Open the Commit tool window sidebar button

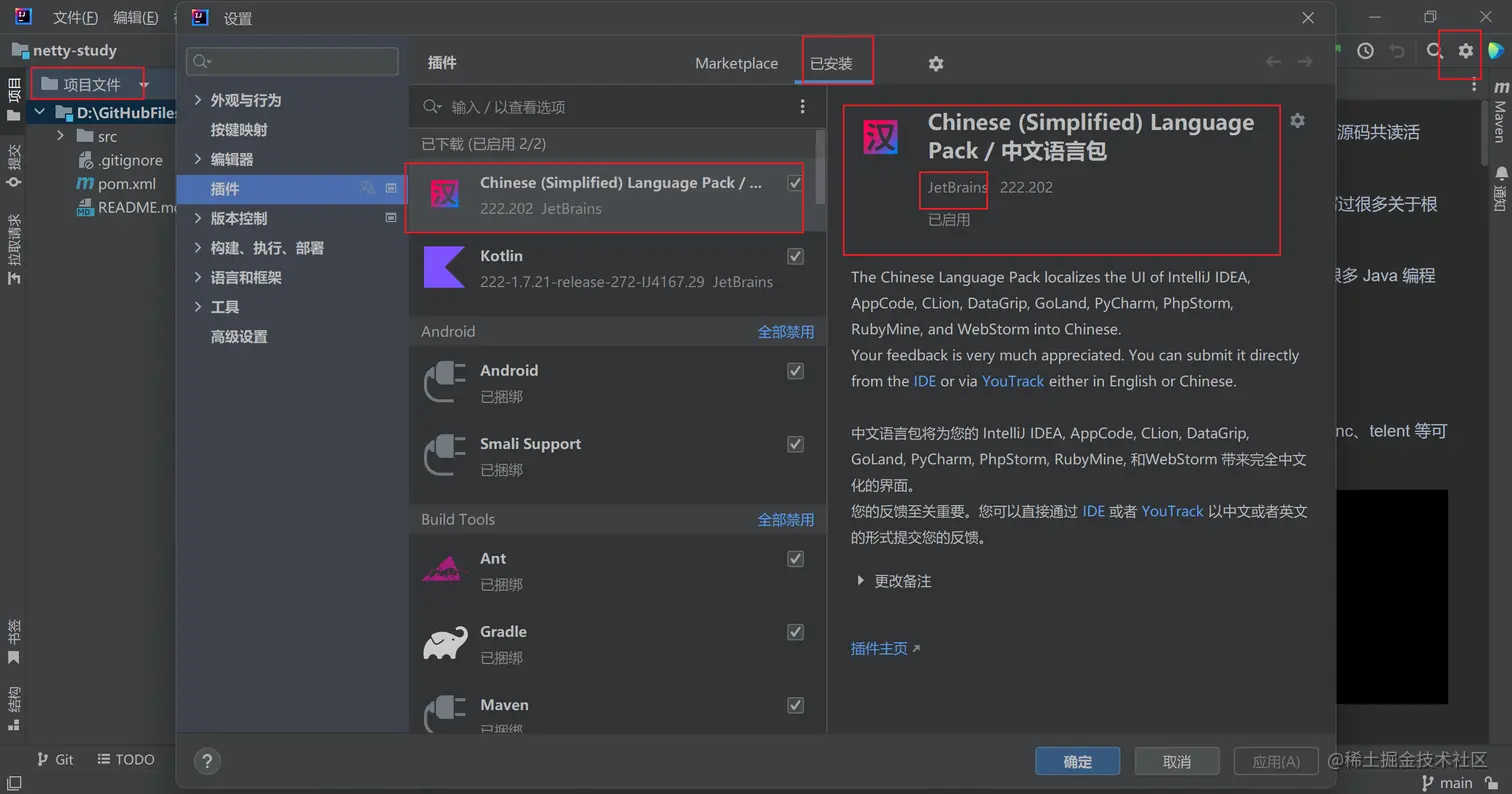click(14, 165)
